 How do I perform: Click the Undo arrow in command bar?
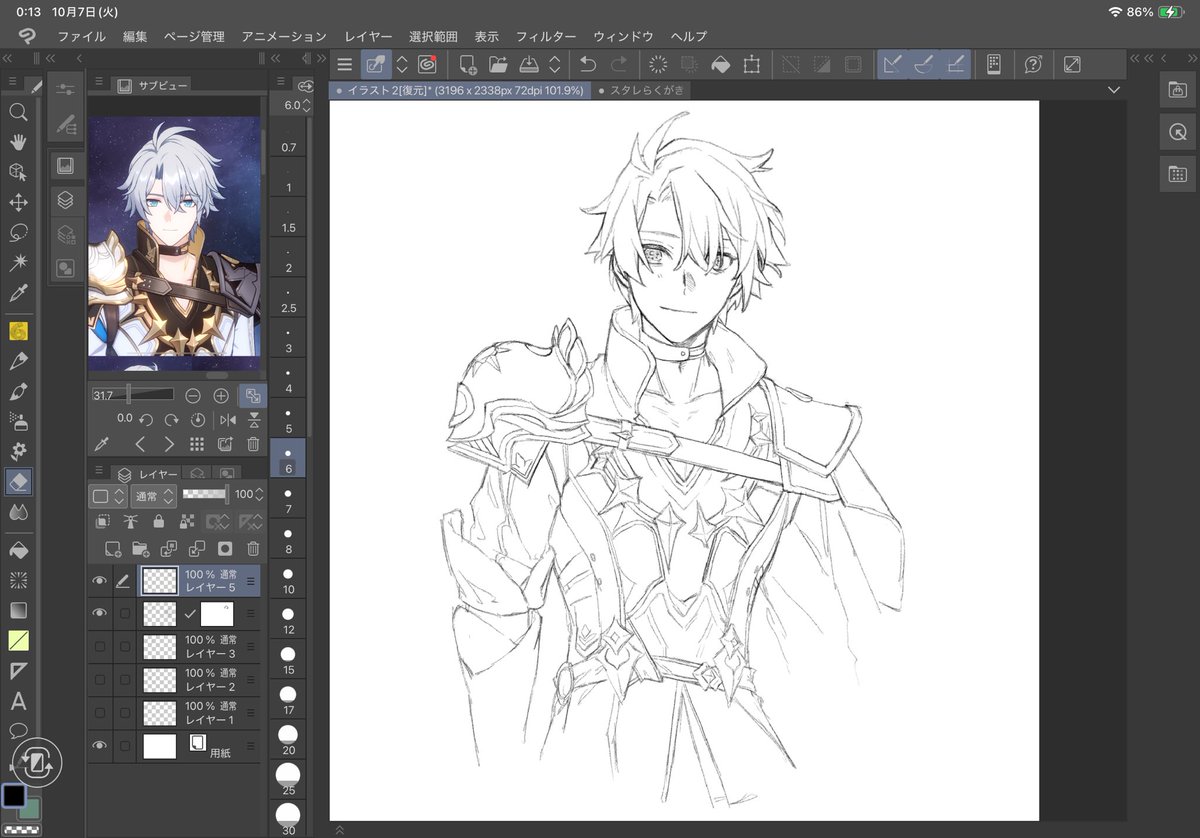(x=588, y=65)
